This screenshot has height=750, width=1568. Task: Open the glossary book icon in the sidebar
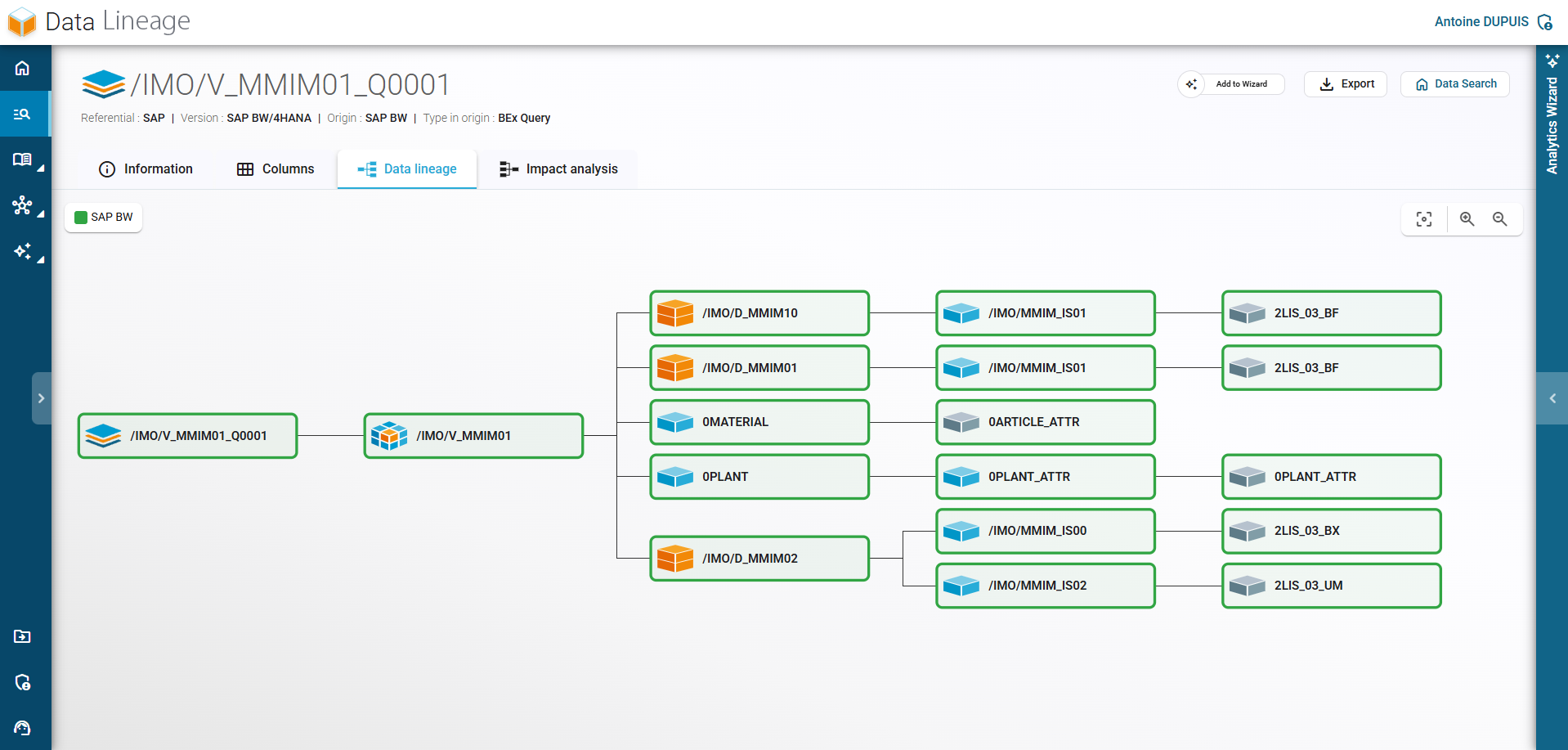coord(22,159)
